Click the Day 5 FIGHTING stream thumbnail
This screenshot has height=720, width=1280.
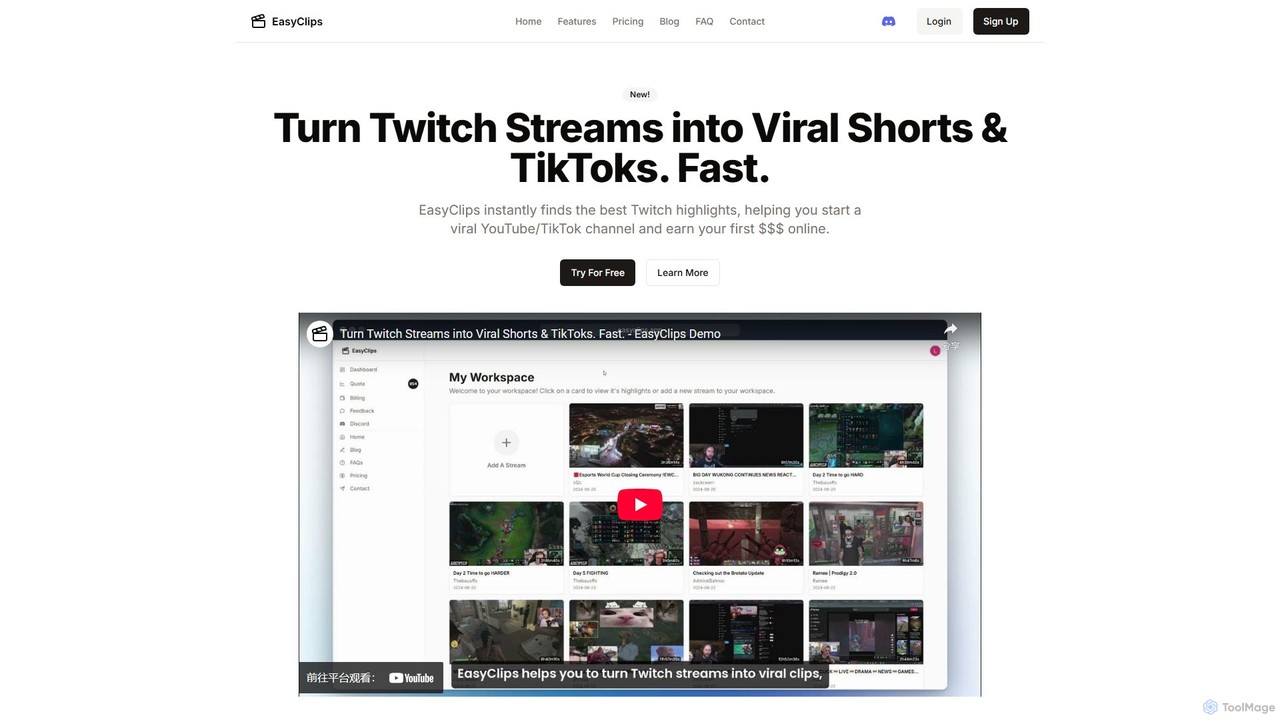(x=626, y=534)
